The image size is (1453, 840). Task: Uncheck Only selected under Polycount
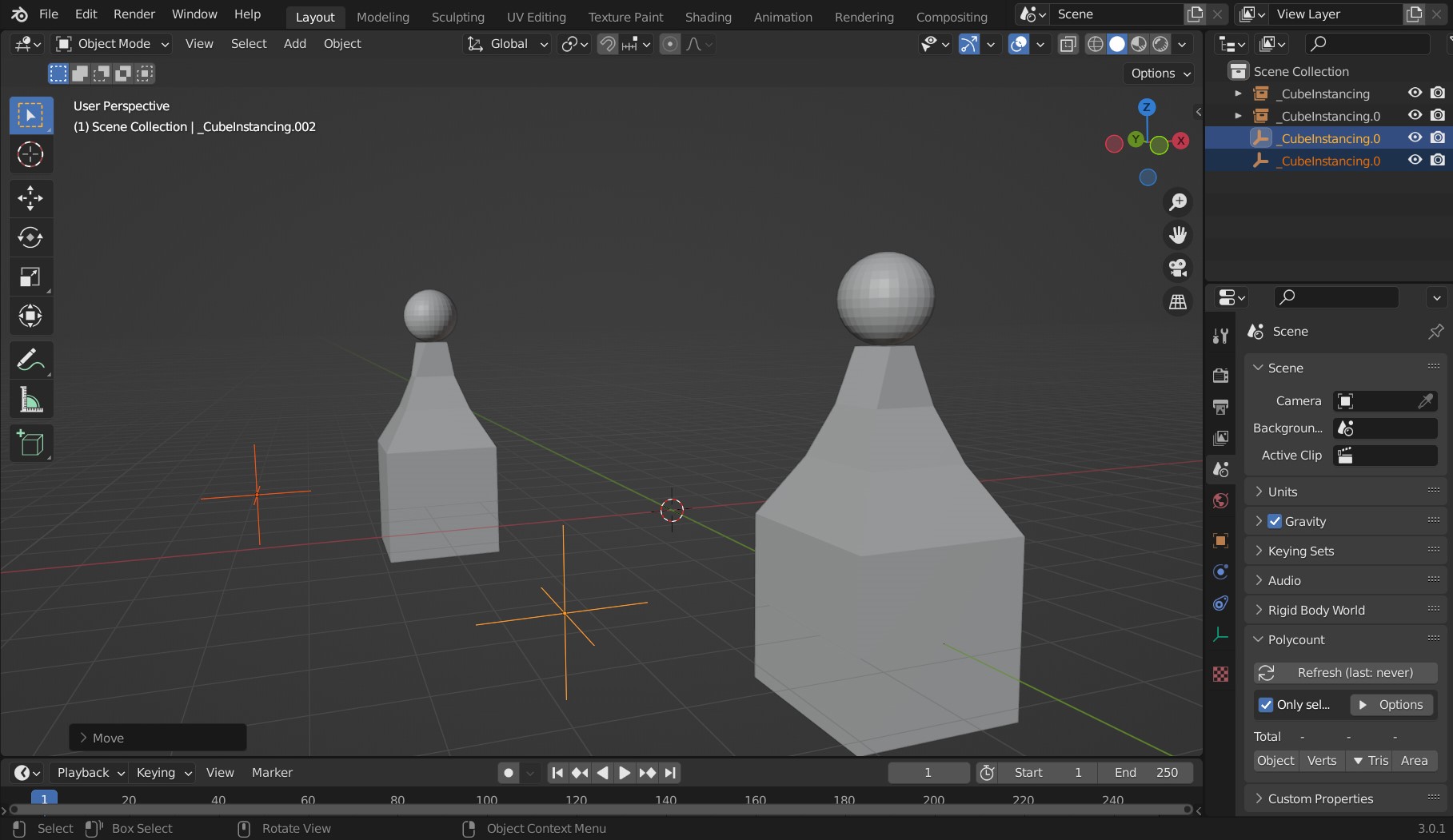(x=1266, y=704)
